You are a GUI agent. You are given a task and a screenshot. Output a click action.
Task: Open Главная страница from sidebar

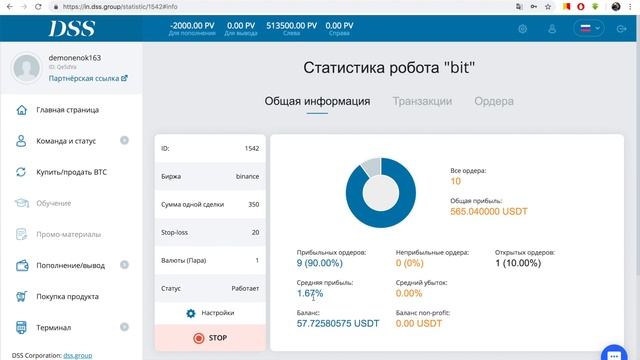(67, 110)
